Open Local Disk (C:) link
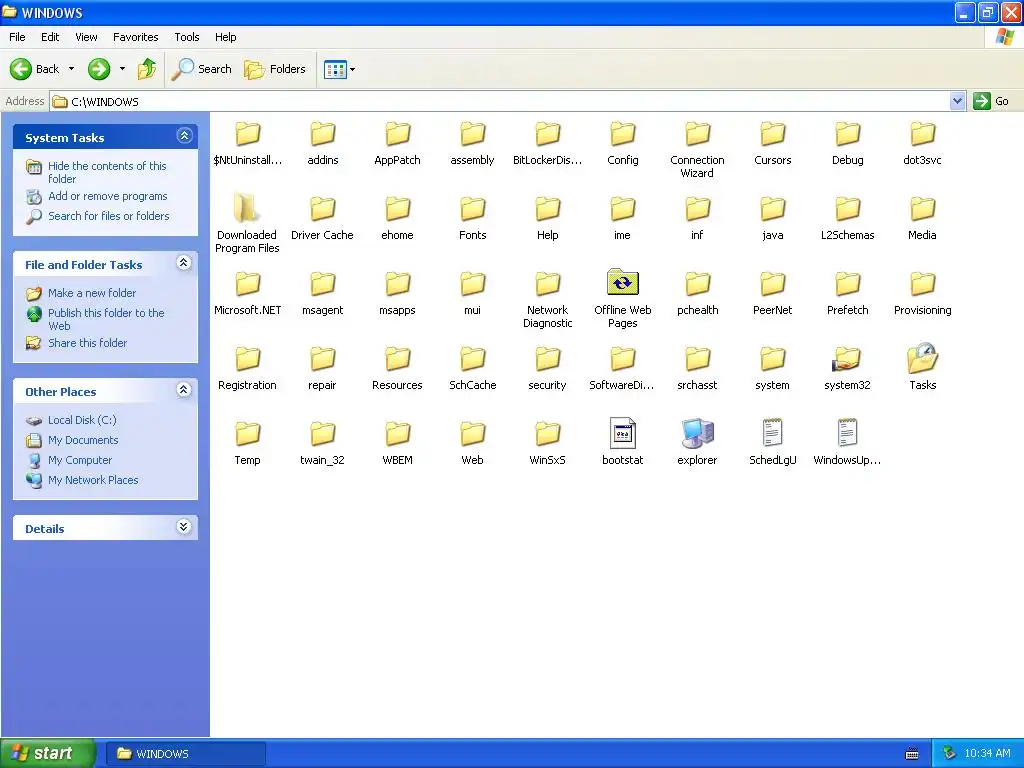The width and height of the screenshot is (1024, 768). [82, 420]
